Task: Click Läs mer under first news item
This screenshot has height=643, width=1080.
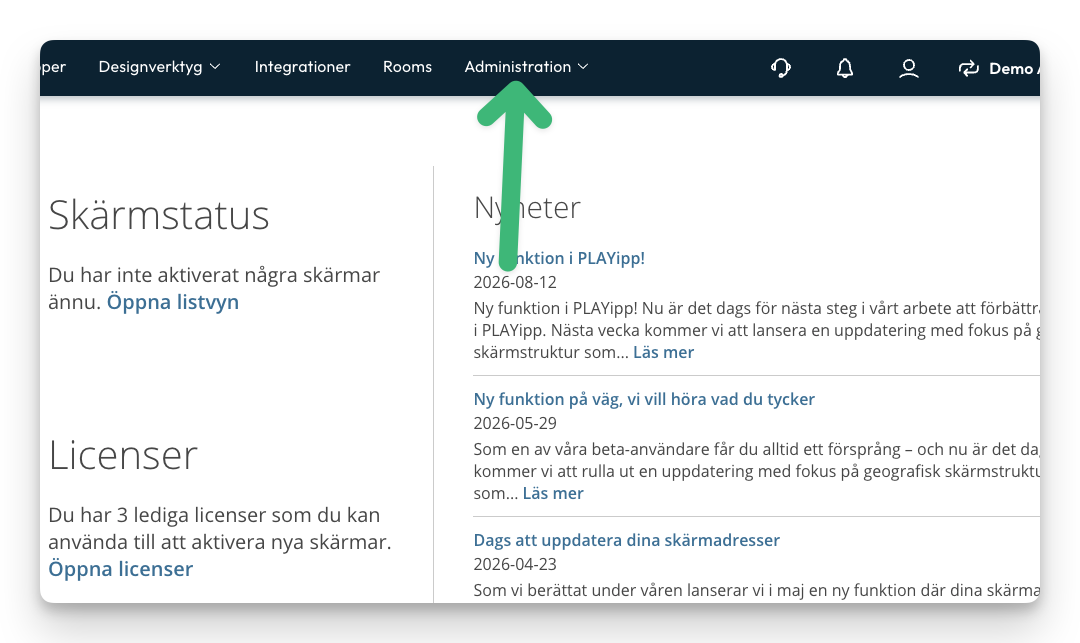Action: pos(663,352)
